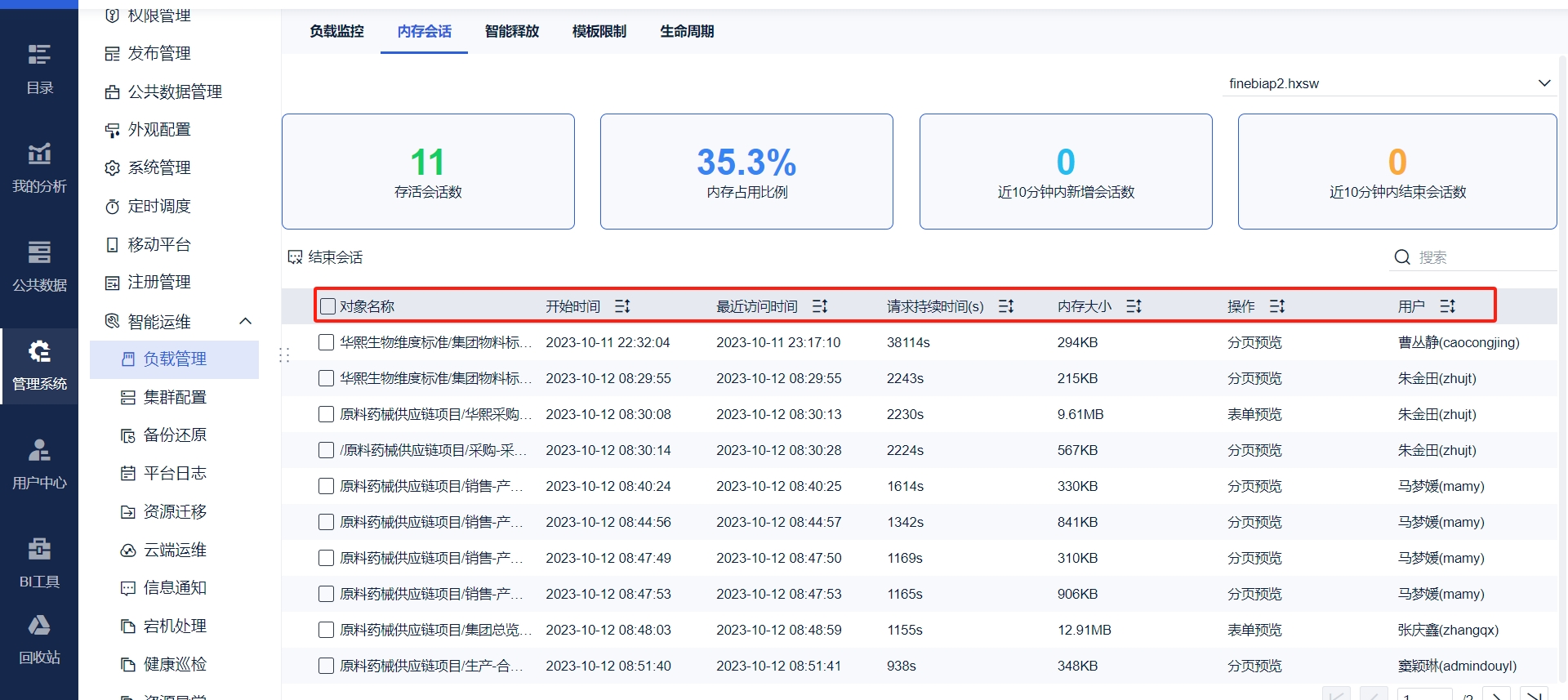This screenshot has height=700, width=1568.
Task: Toggle the select-all checkbox beside 对象名称
Action: coord(328,306)
